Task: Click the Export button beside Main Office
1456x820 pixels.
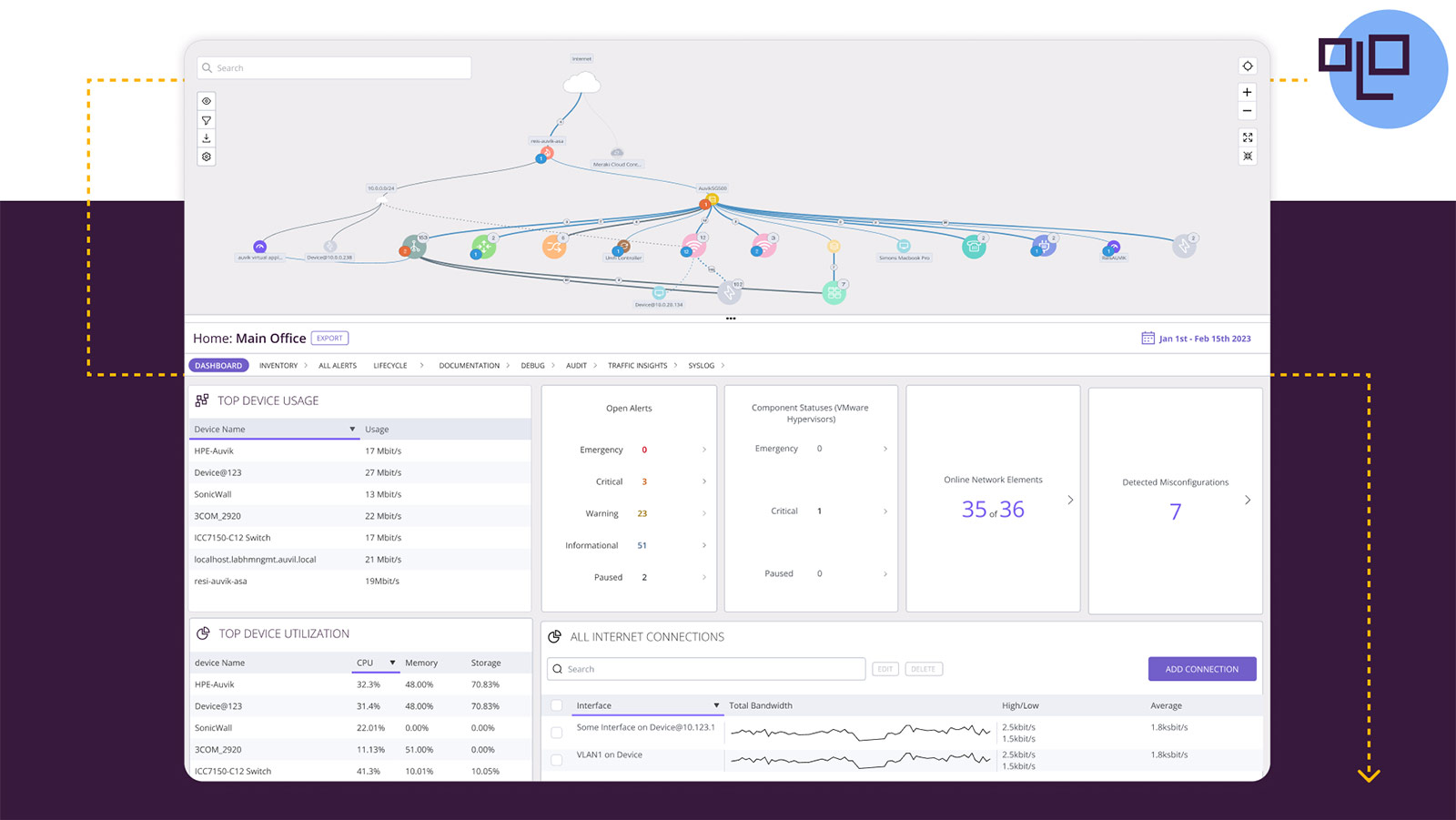Action: [x=329, y=339]
